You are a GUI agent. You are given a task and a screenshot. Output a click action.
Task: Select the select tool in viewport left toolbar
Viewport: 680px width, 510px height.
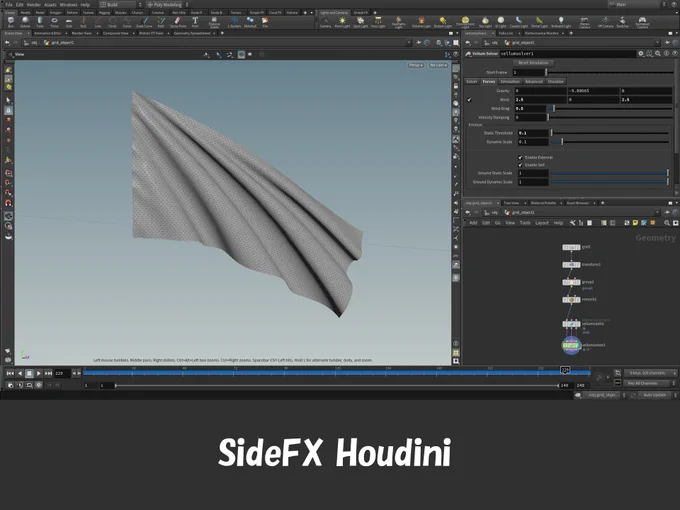8,100
